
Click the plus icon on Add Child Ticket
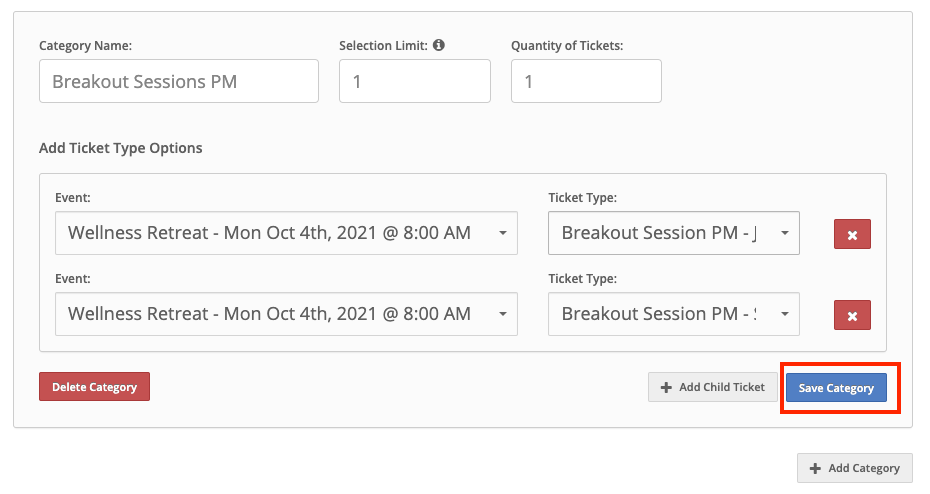pos(666,387)
